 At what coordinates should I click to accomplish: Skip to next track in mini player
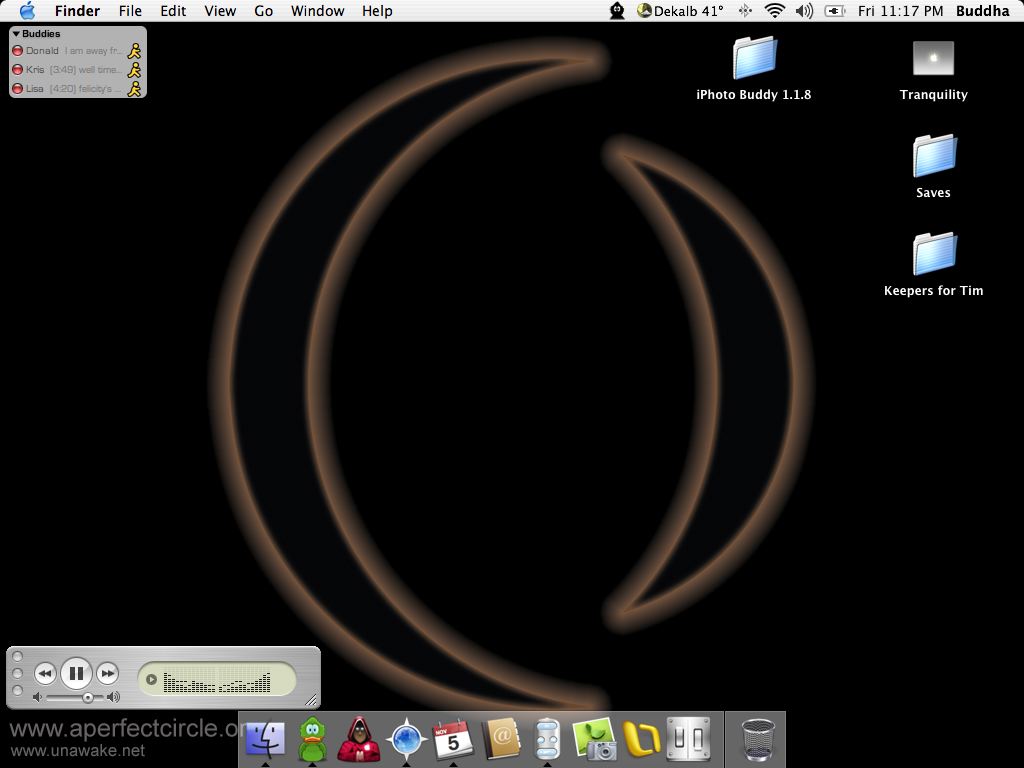click(x=107, y=673)
